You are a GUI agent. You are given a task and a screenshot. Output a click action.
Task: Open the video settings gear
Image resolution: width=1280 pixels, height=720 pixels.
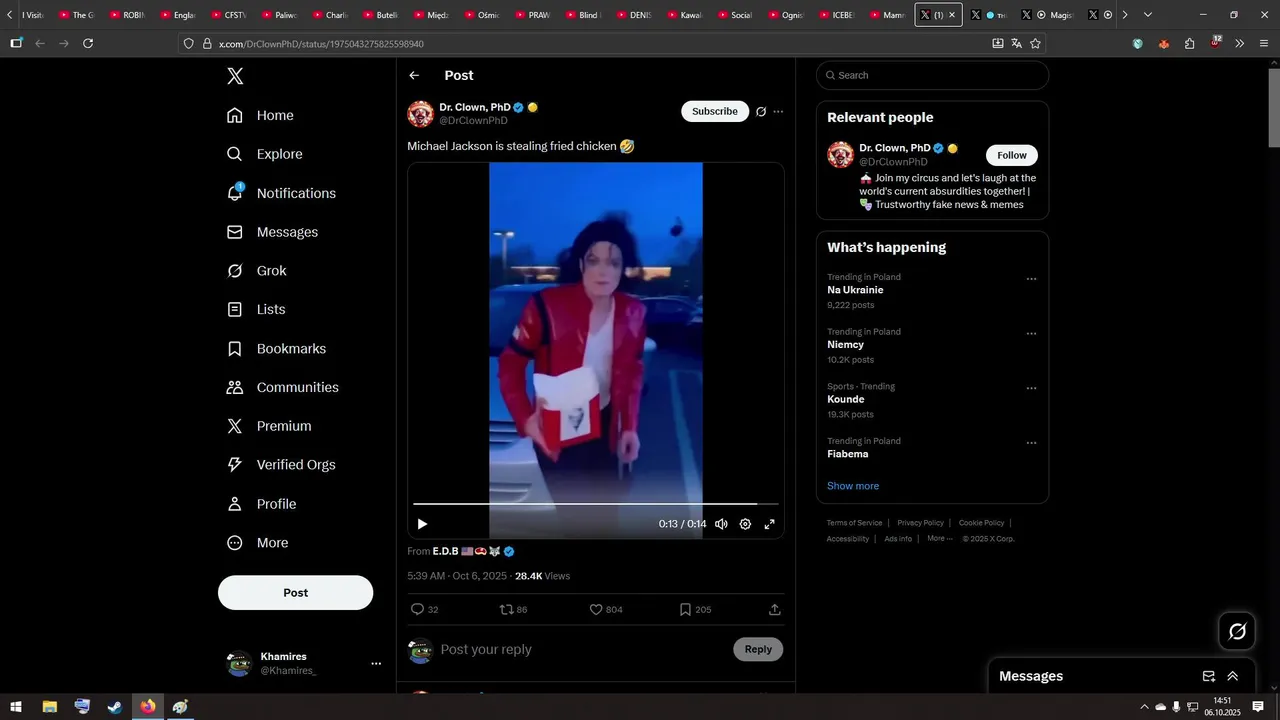pos(745,524)
